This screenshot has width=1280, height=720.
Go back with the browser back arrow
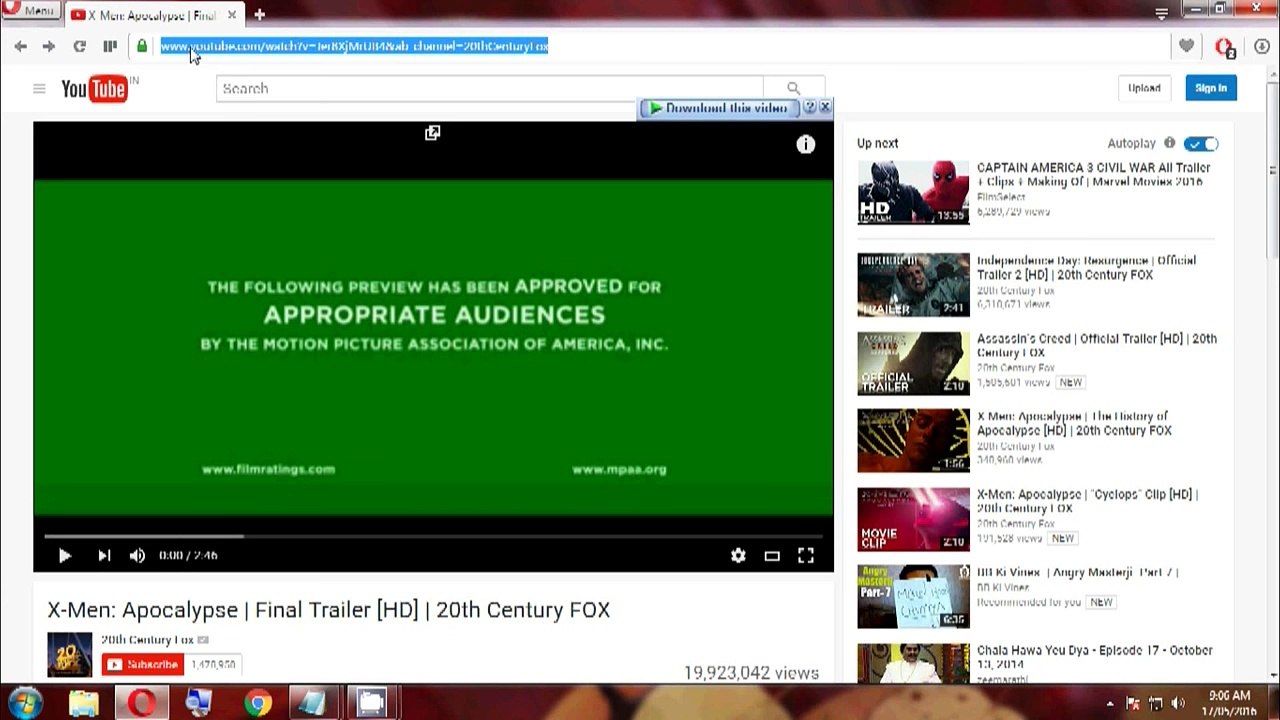coord(21,46)
